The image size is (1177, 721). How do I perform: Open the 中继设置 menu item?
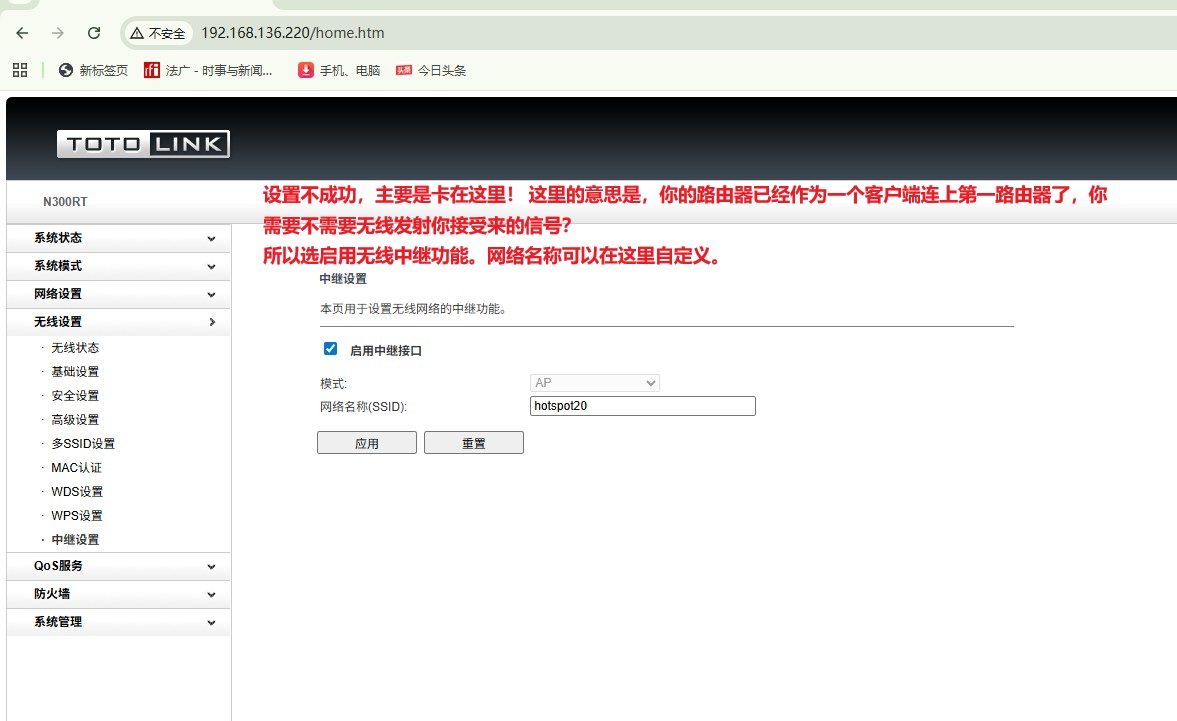75,540
